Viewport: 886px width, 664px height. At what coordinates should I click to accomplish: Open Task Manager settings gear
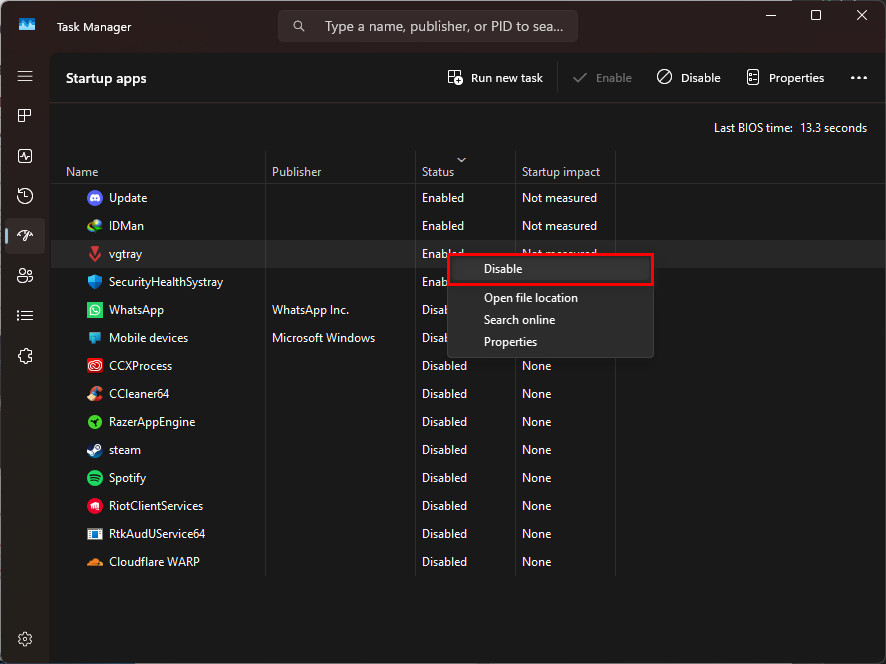point(25,639)
